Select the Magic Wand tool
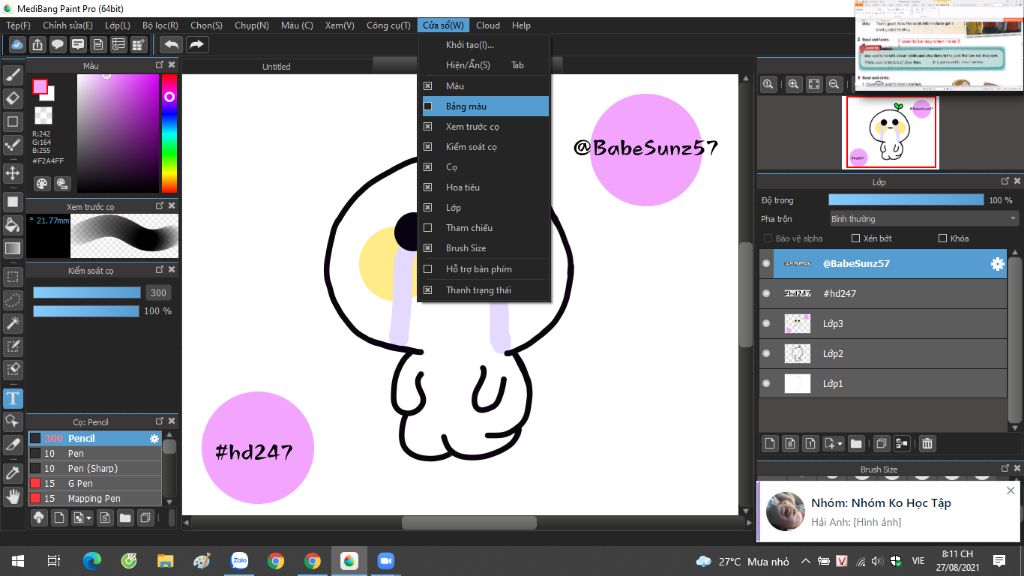Image resolution: width=1024 pixels, height=576 pixels. [12, 323]
